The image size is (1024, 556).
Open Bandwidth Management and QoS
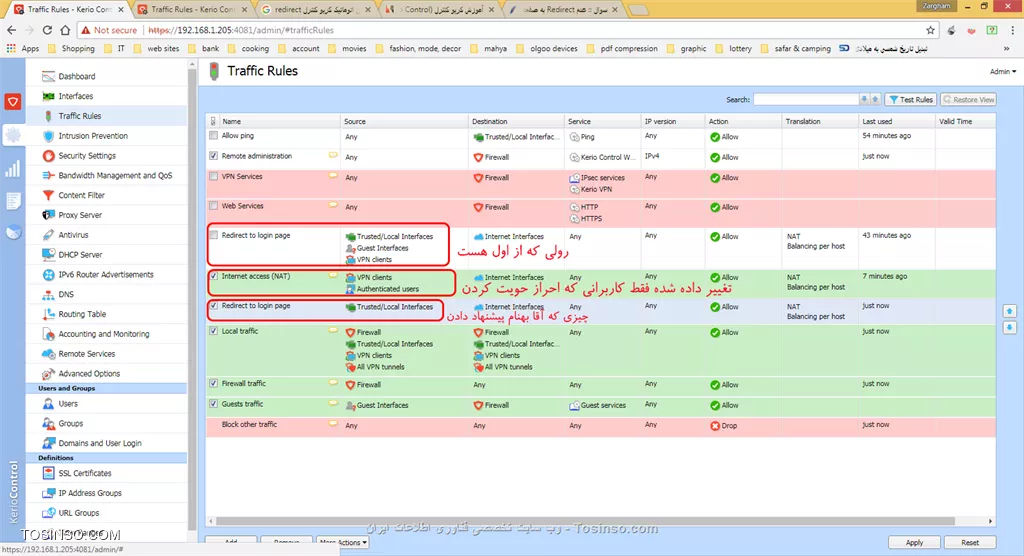coord(115,175)
